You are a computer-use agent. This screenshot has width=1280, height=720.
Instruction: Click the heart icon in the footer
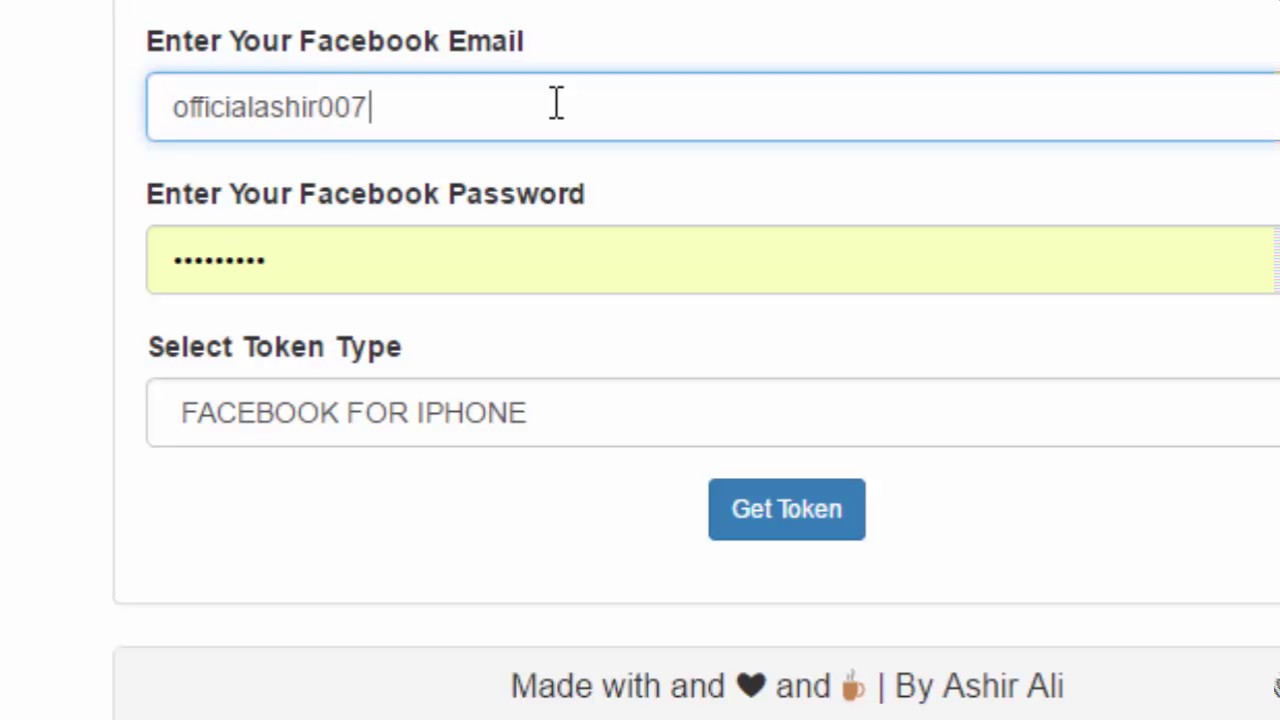751,686
